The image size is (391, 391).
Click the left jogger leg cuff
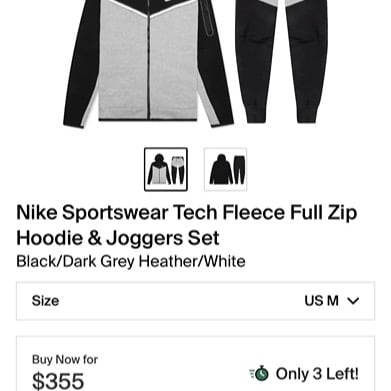[256, 114]
